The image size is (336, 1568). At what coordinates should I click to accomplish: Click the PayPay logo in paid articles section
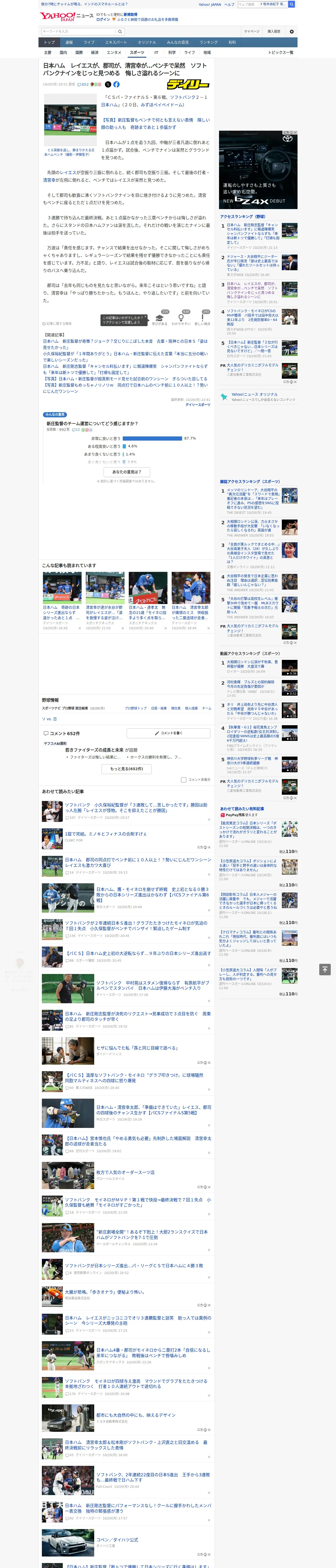[x=223, y=815]
